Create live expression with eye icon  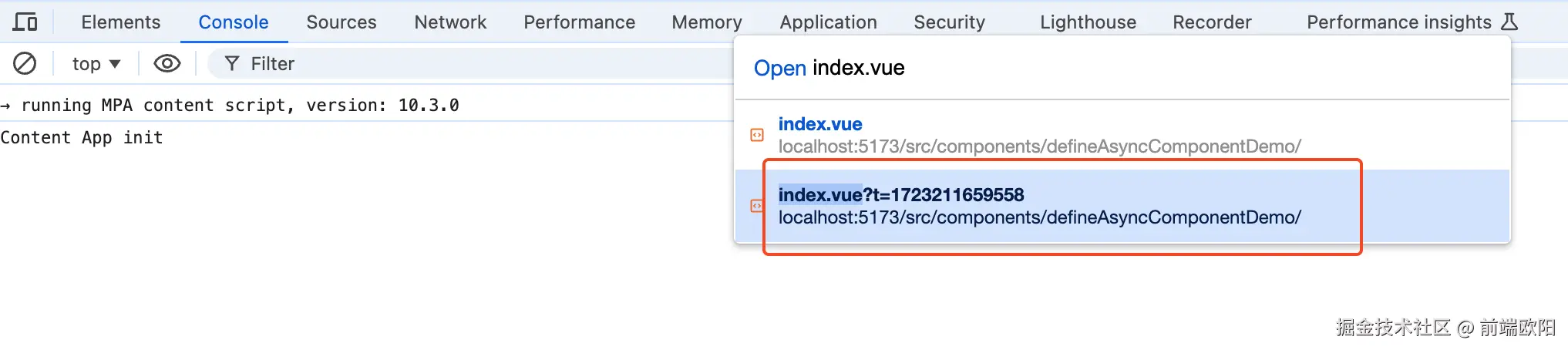(167, 63)
